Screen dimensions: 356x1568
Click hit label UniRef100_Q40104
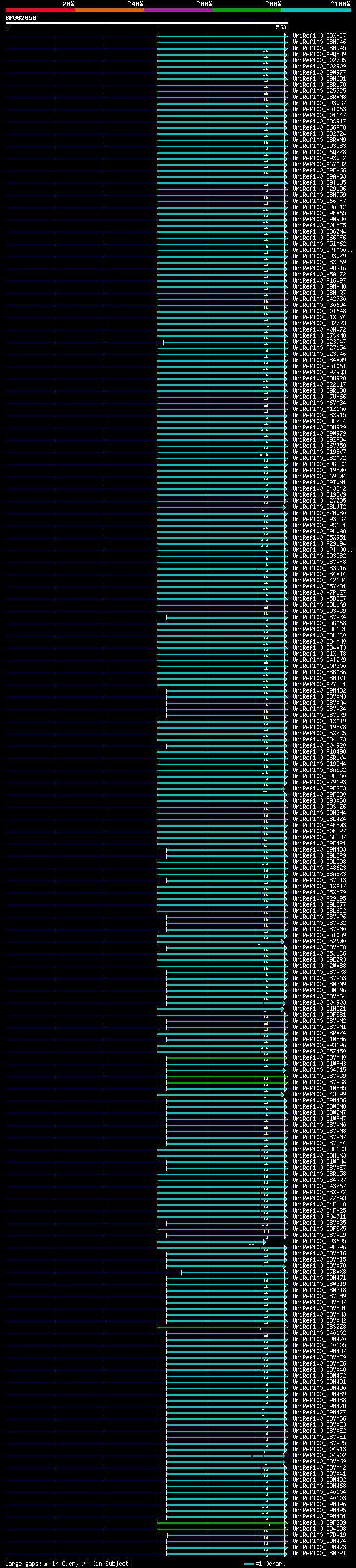coord(319,1492)
